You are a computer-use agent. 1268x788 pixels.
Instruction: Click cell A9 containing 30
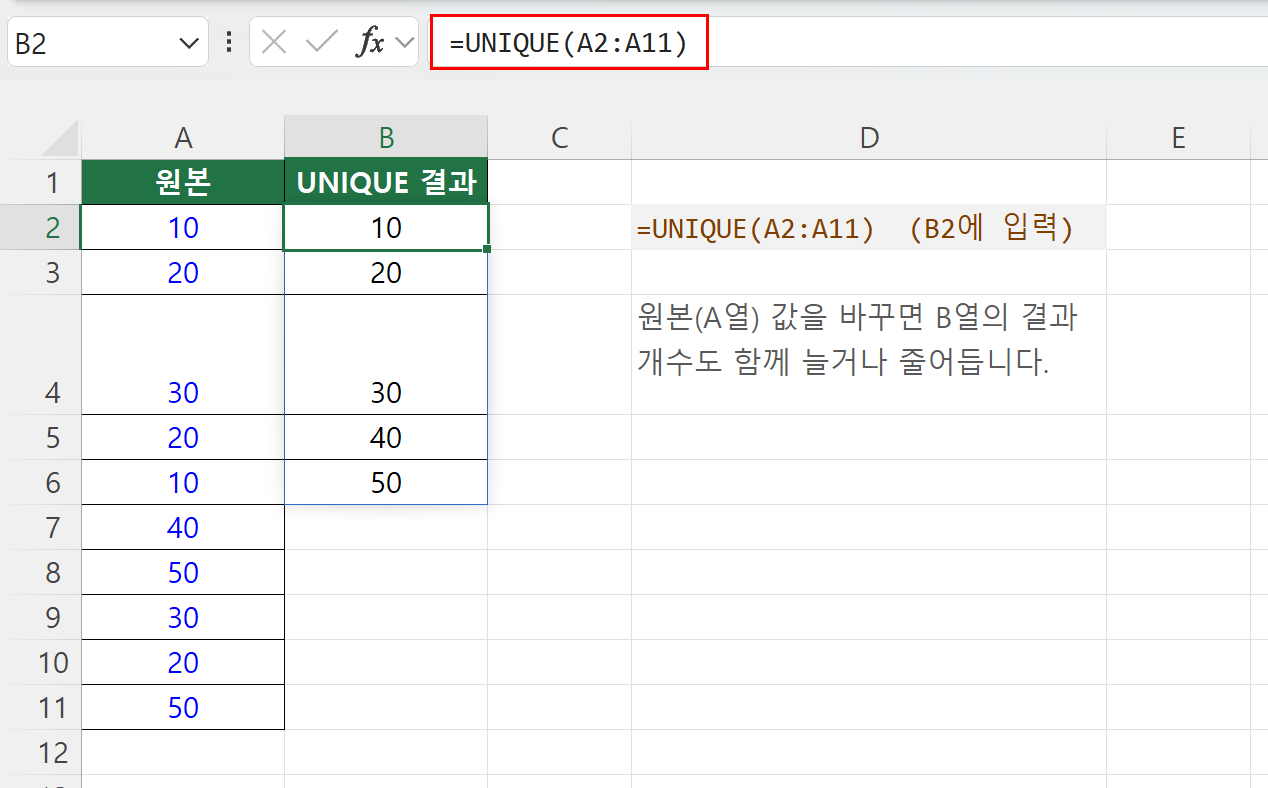[183, 617]
